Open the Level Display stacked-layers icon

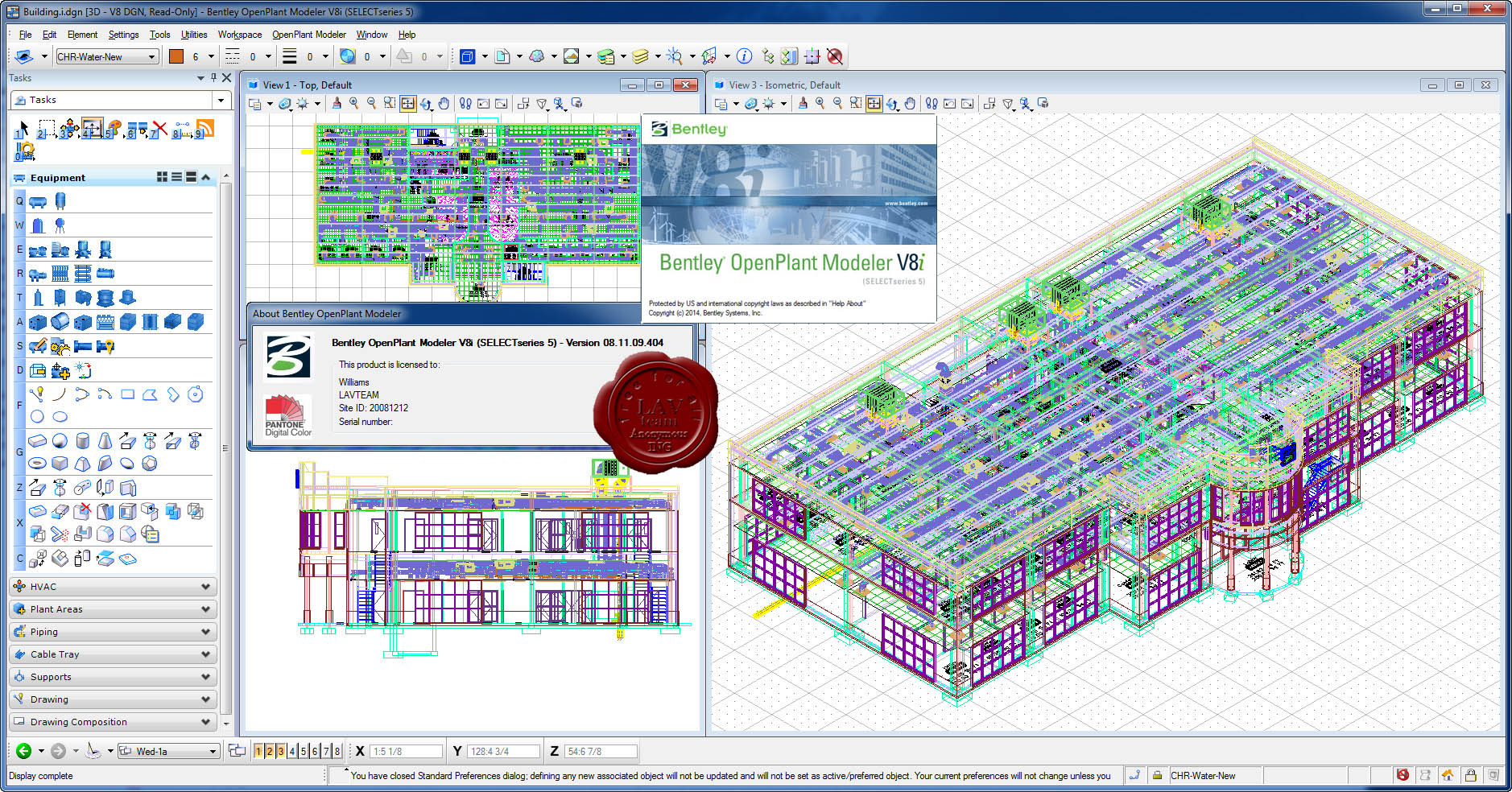tap(640, 56)
